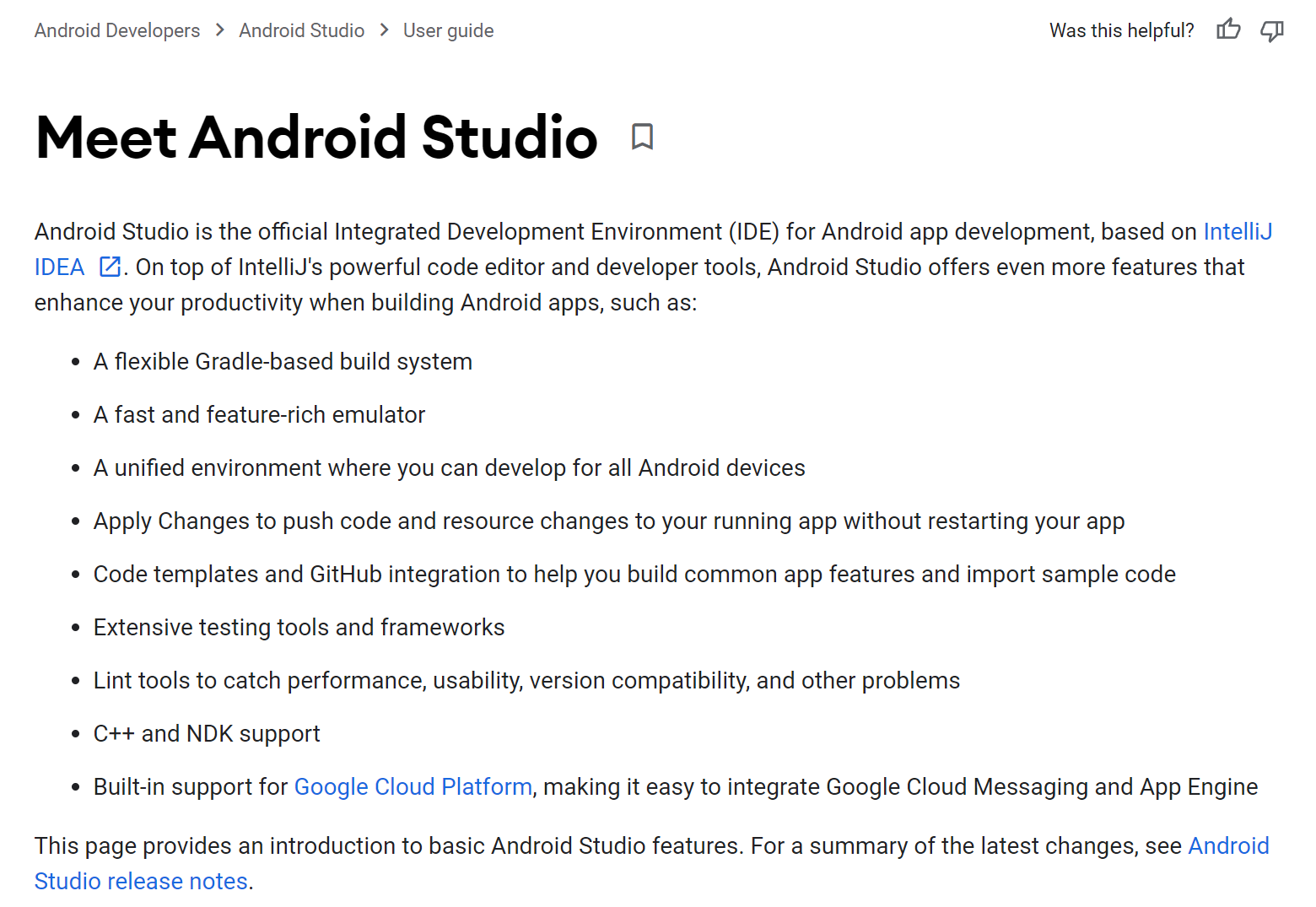Follow the Google Cloud Platform link
1316x907 pixels.
pyautogui.click(x=413, y=786)
